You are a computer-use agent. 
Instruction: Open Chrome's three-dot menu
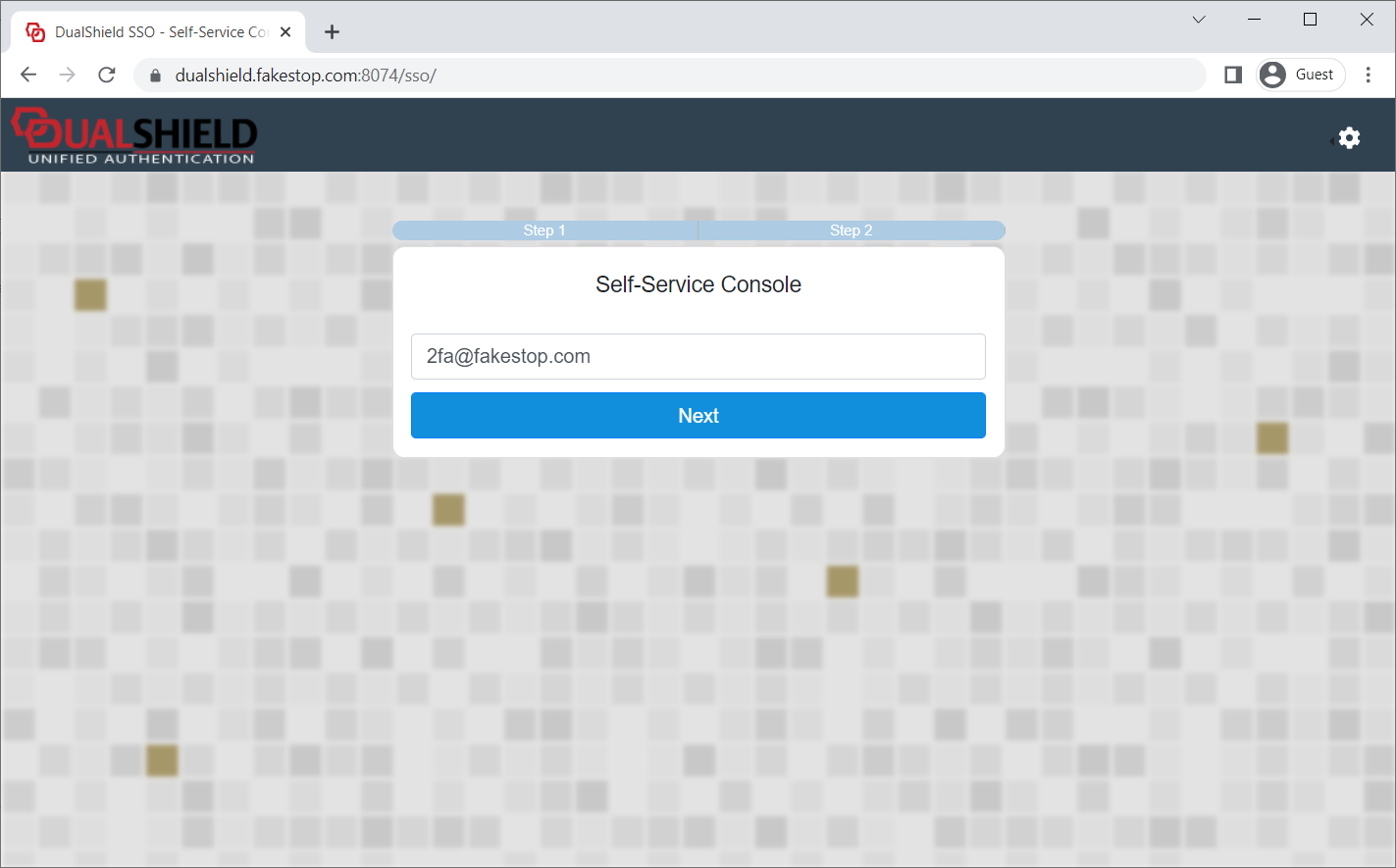(x=1369, y=76)
